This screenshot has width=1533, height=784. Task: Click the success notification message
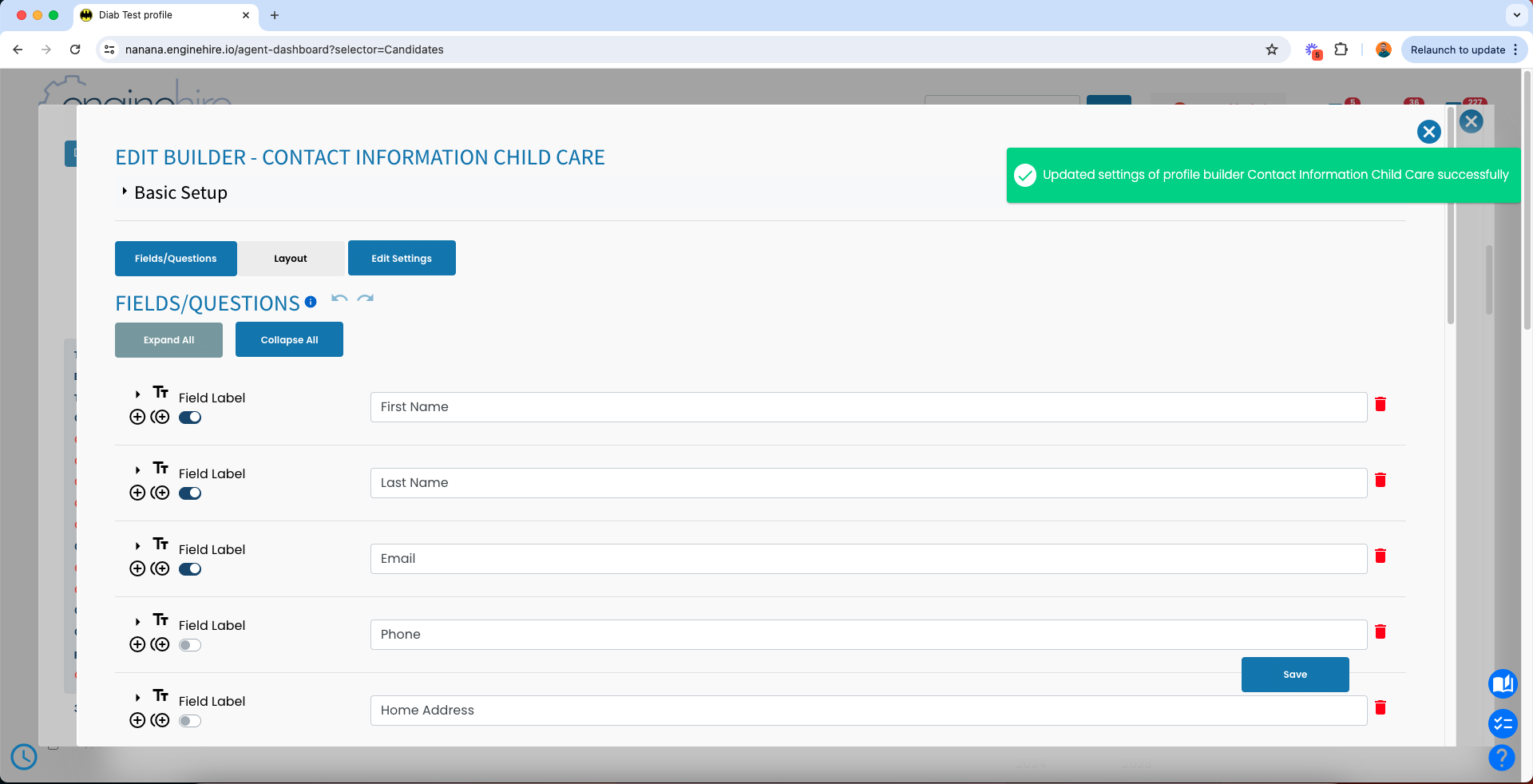1263,175
